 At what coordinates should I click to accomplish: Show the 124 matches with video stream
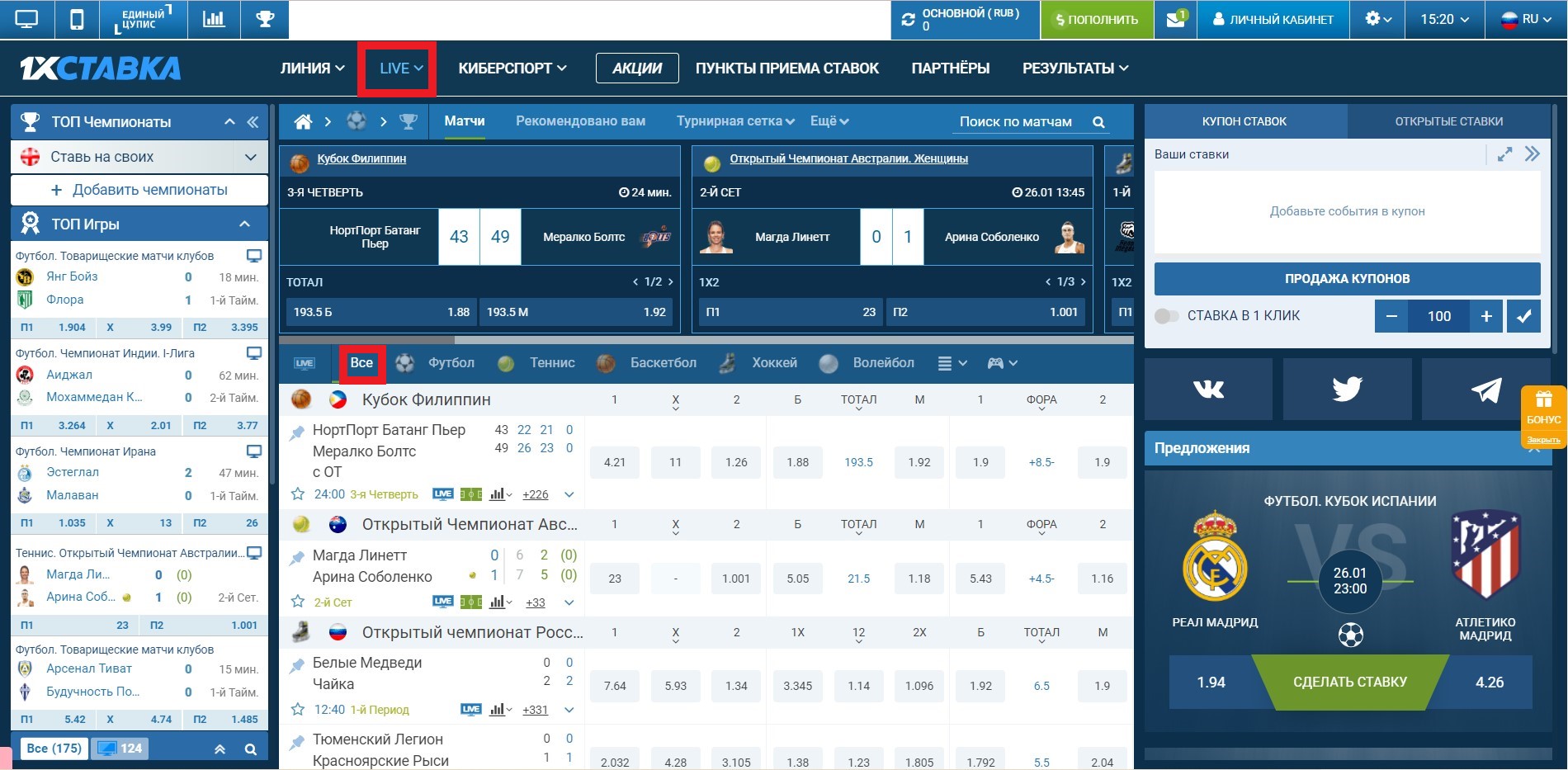(120, 749)
